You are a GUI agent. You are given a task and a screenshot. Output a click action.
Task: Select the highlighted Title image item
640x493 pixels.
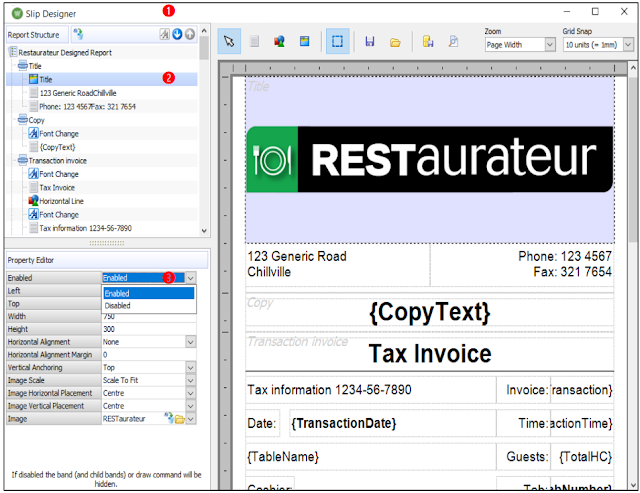click(x=102, y=79)
